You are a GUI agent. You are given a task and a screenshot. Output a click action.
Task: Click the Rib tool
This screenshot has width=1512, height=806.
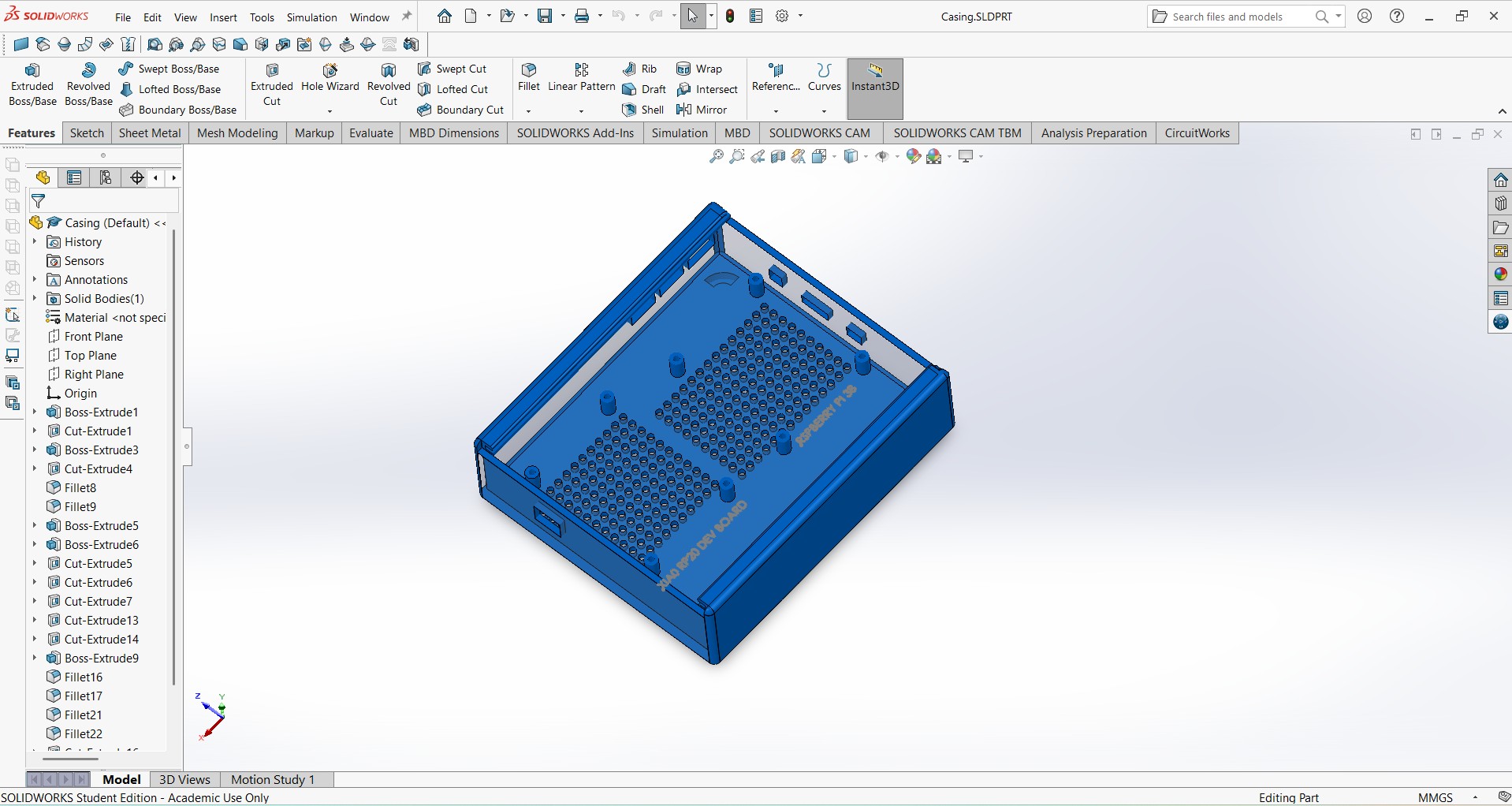click(x=639, y=69)
